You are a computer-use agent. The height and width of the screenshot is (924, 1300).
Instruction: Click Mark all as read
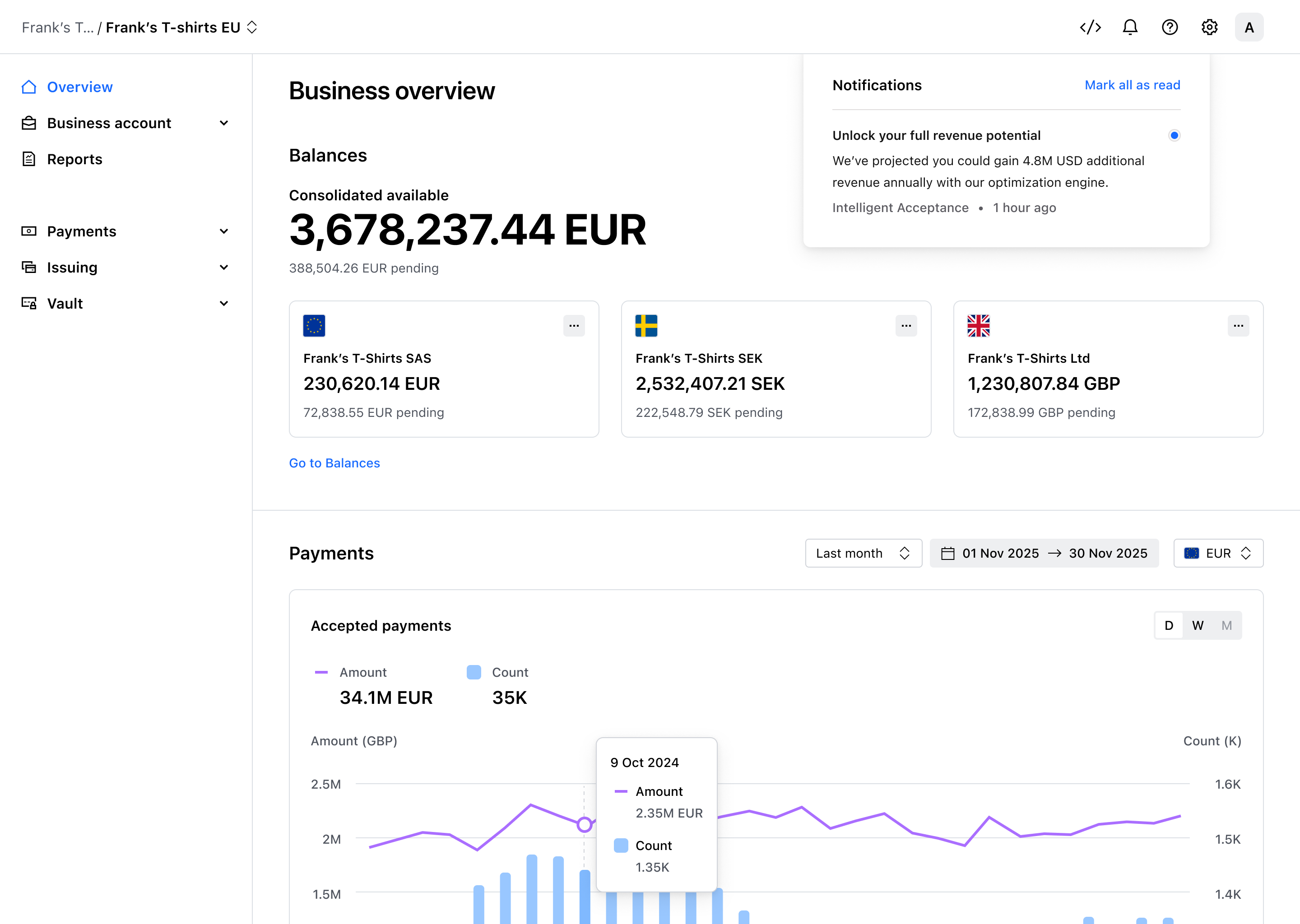click(x=1132, y=85)
